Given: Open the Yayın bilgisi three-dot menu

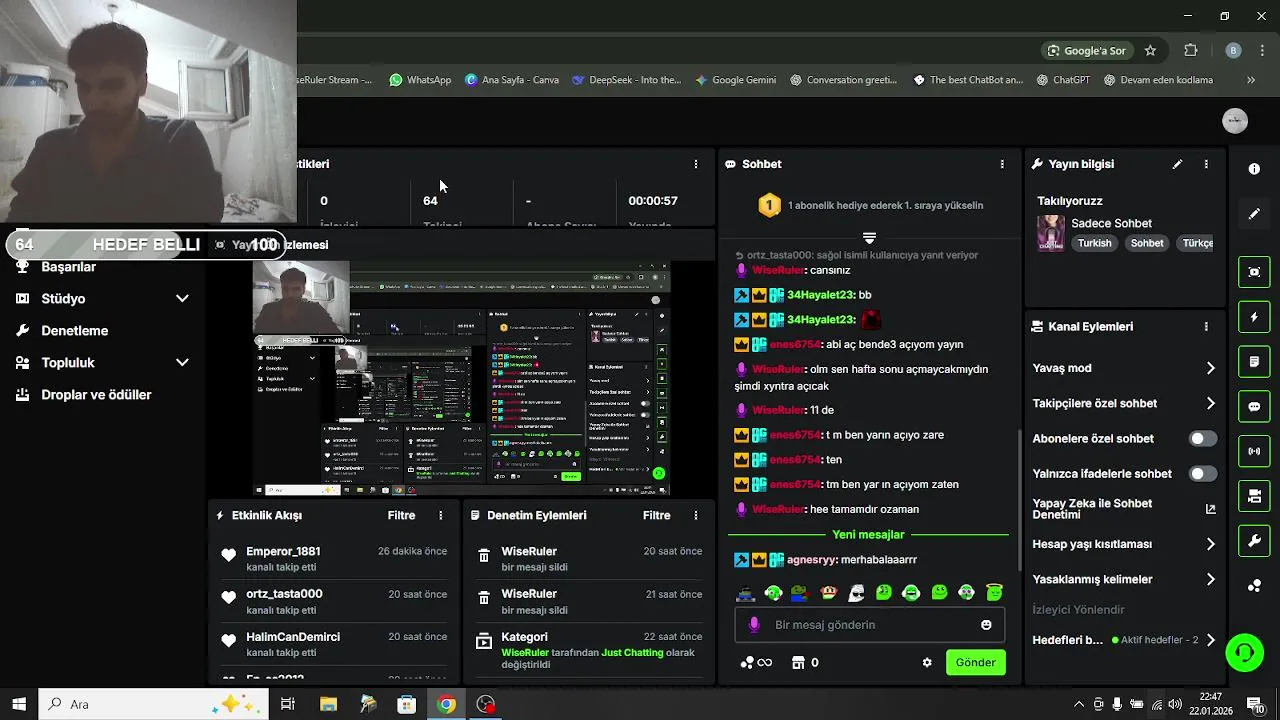Looking at the screenshot, I should 1206,164.
